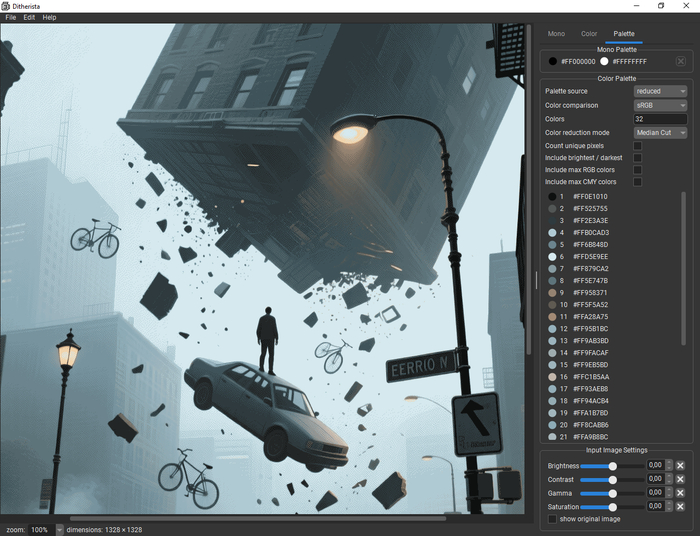The width and height of the screenshot is (700, 536).
Task: Open the Palette source dropdown
Action: point(660,91)
